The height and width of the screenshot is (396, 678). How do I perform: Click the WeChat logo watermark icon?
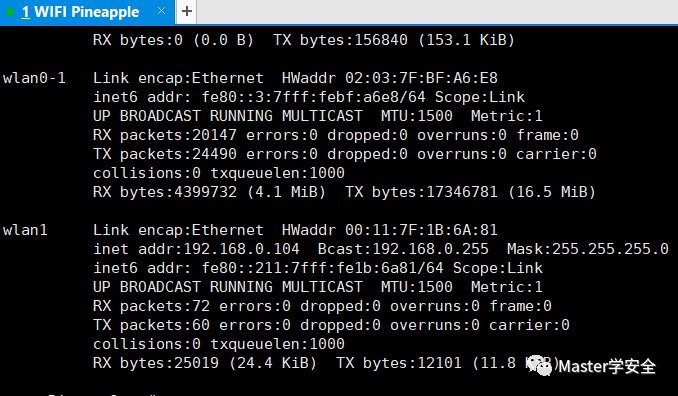(x=539, y=365)
